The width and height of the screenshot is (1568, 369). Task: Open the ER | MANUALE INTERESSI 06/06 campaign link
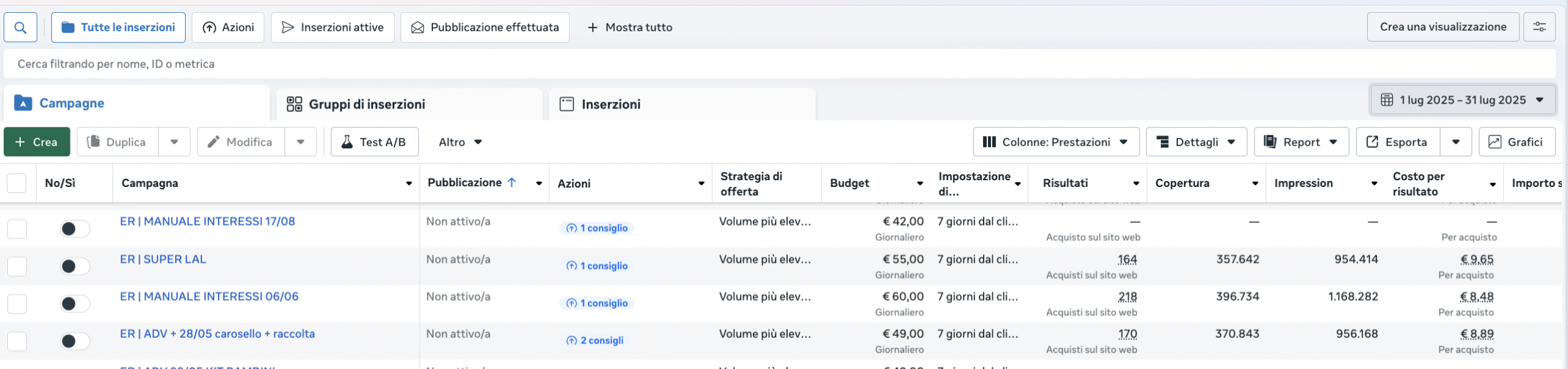coord(209,297)
